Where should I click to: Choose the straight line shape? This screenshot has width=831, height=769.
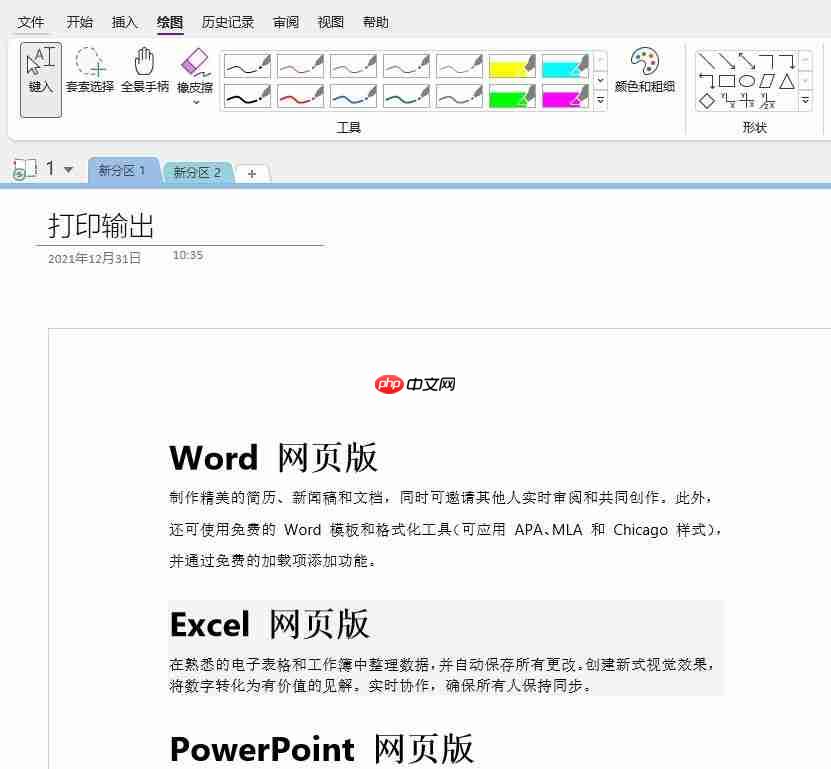click(x=705, y=60)
